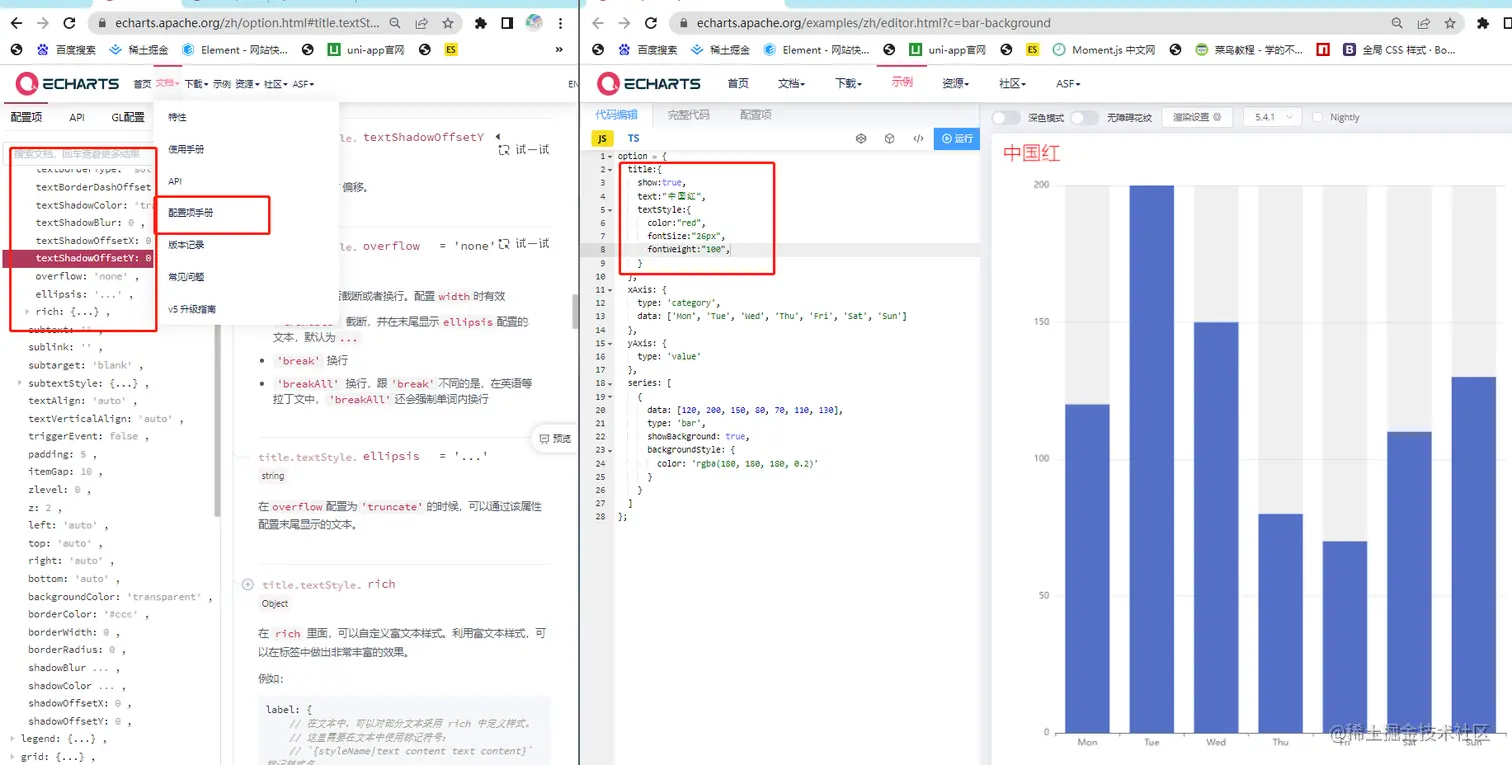Go to 首页 in right window navbar
Image resolution: width=1512 pixels, height=765 pixels.
(738, 84)
